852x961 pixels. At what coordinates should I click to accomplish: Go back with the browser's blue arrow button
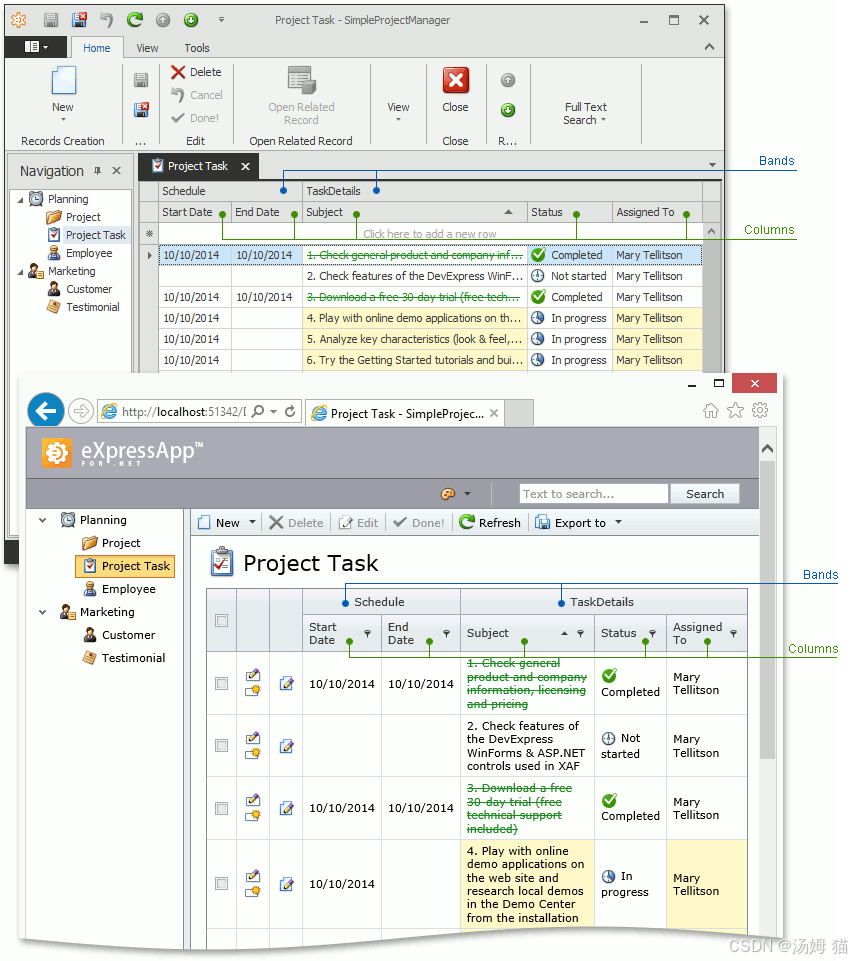[46, 411]
